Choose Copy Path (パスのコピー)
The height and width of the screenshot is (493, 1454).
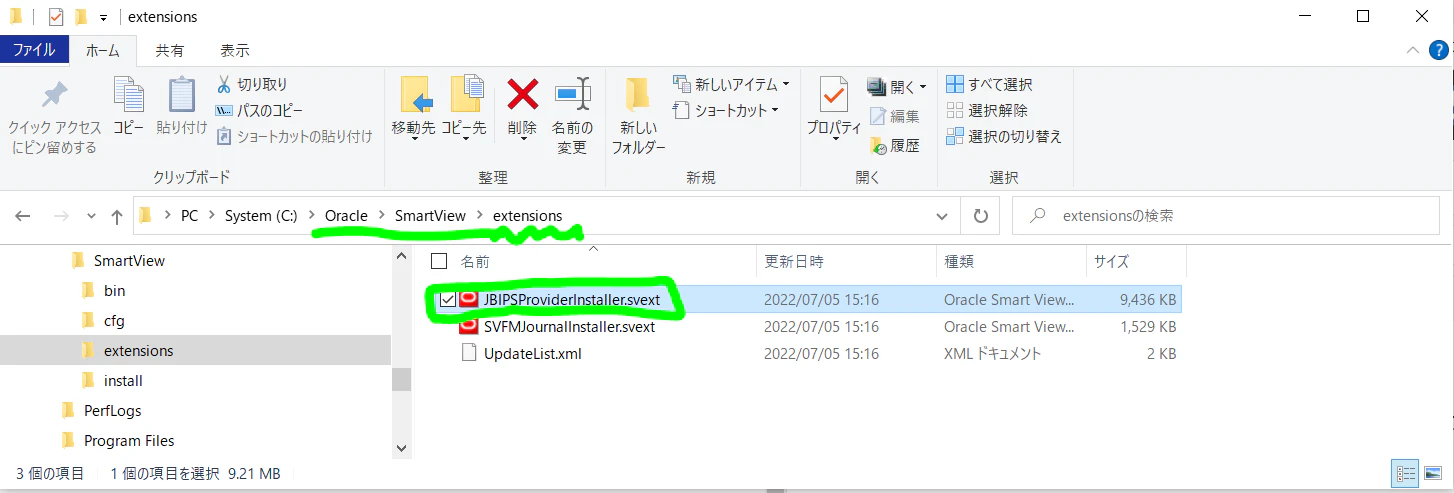click(260, 110)
